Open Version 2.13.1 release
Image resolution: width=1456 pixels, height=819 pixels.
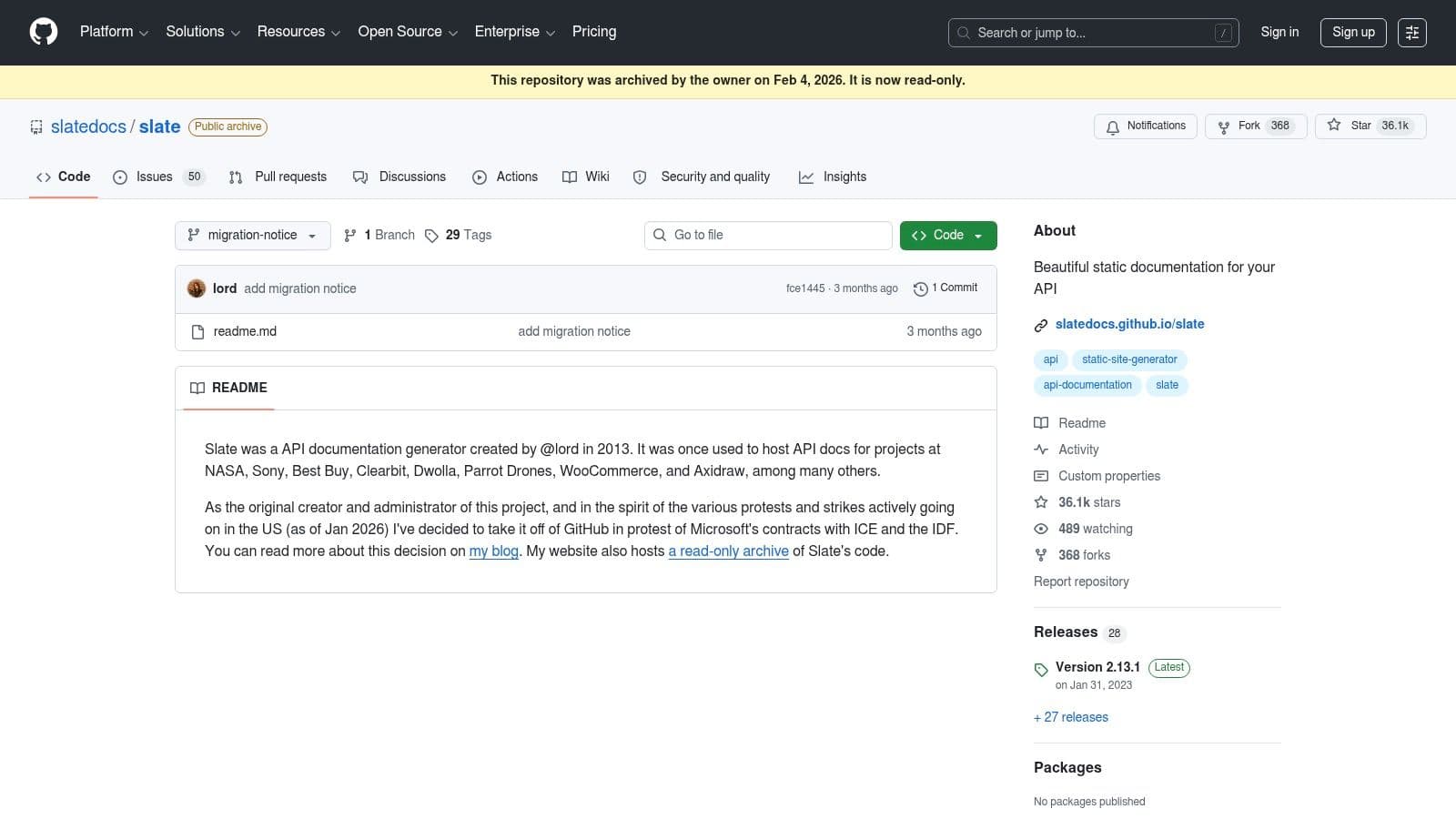pos(1097,667)
